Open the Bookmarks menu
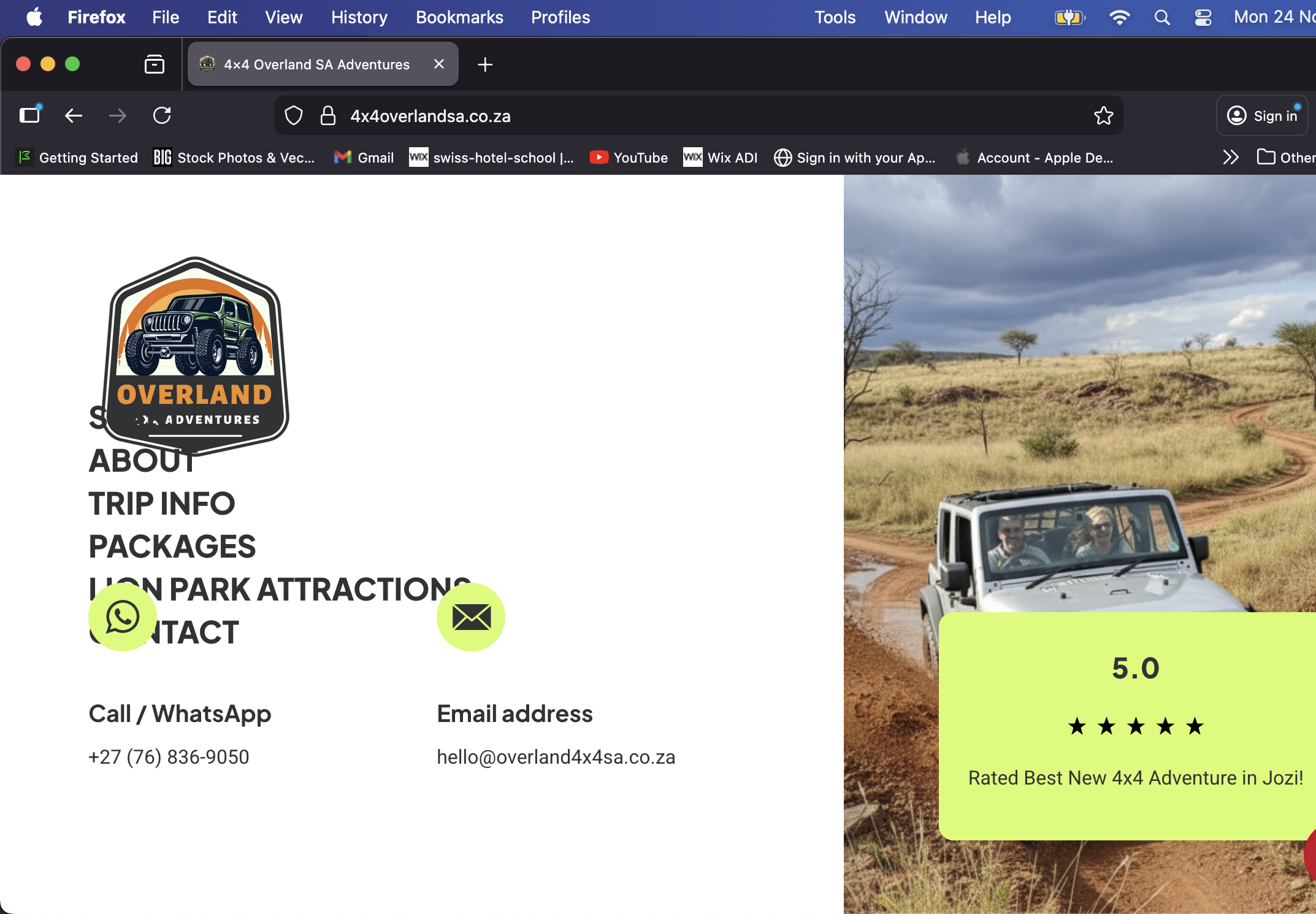The image size is (1316, 914). coord(459,17)
